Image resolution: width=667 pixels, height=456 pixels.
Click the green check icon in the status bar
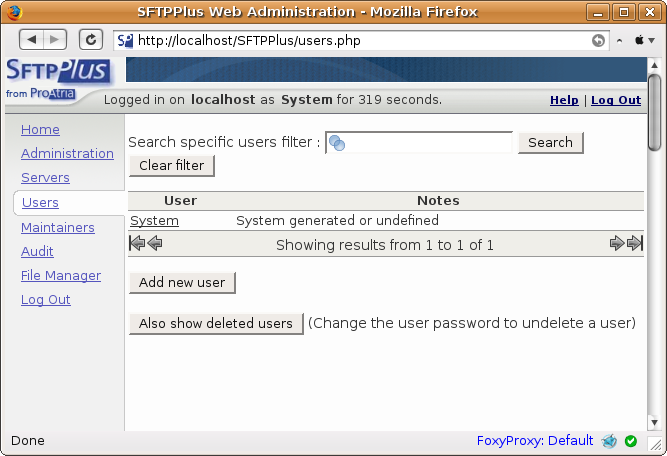point(631,441)
